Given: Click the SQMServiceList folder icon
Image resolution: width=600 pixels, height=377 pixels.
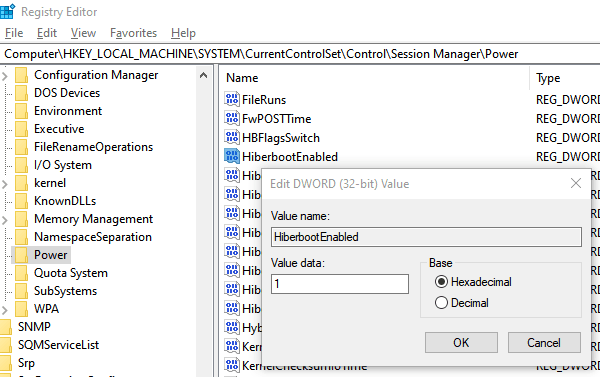Looking at the screenshot, I should click(6, 345).
